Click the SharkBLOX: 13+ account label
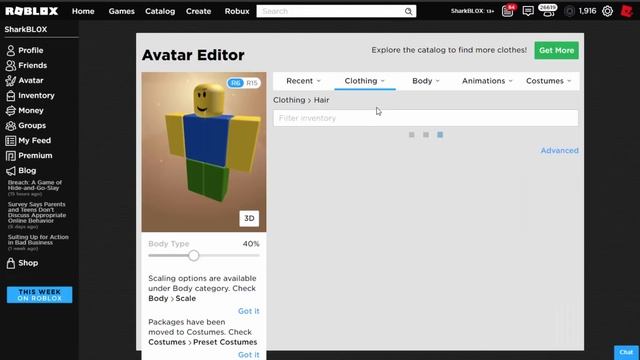 (472, 11)
